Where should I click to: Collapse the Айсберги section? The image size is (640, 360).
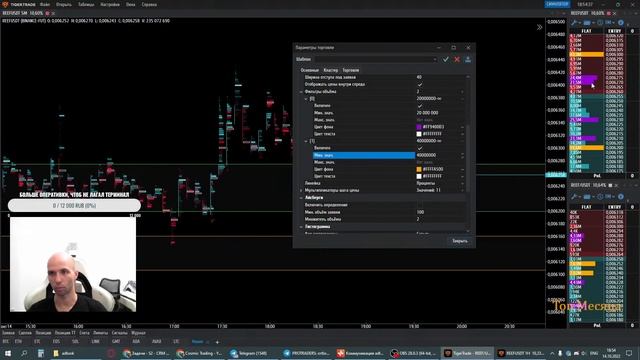(301, 198)
